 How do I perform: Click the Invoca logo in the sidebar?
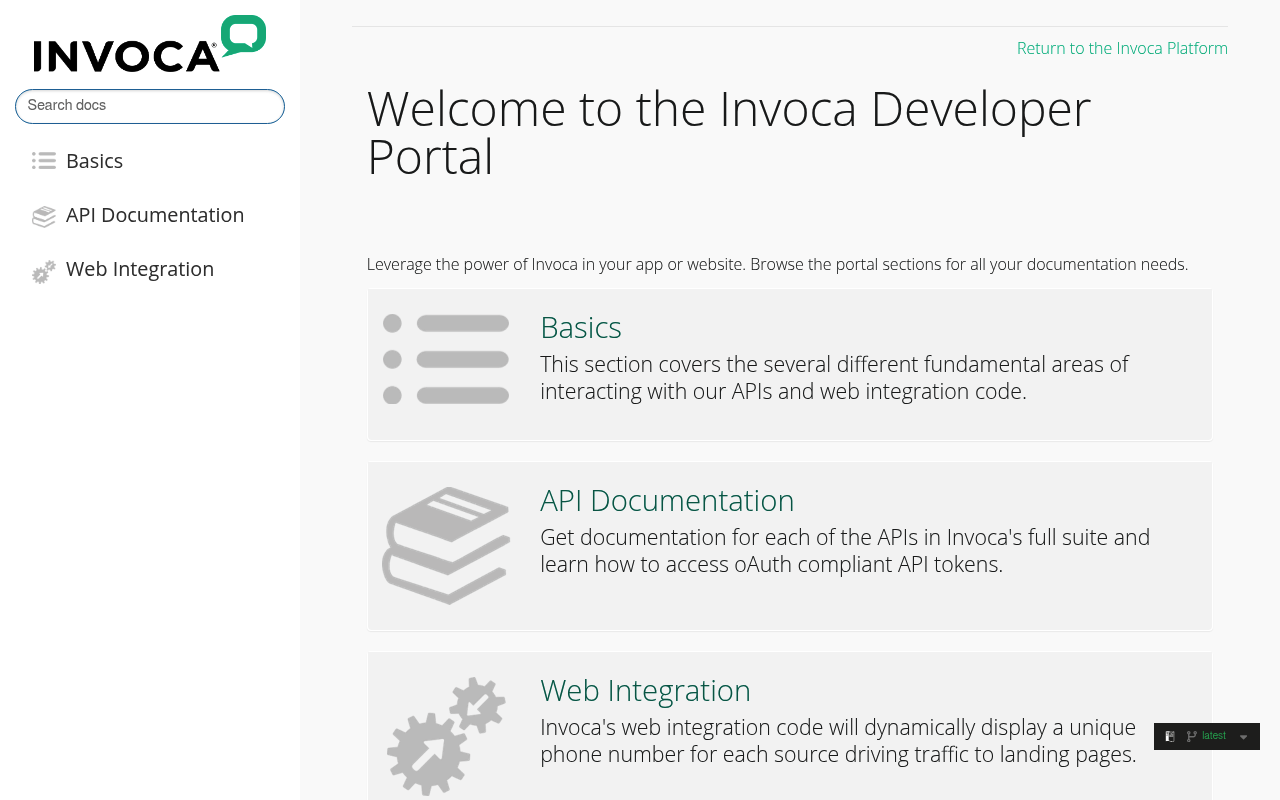(x=150, y=44)
